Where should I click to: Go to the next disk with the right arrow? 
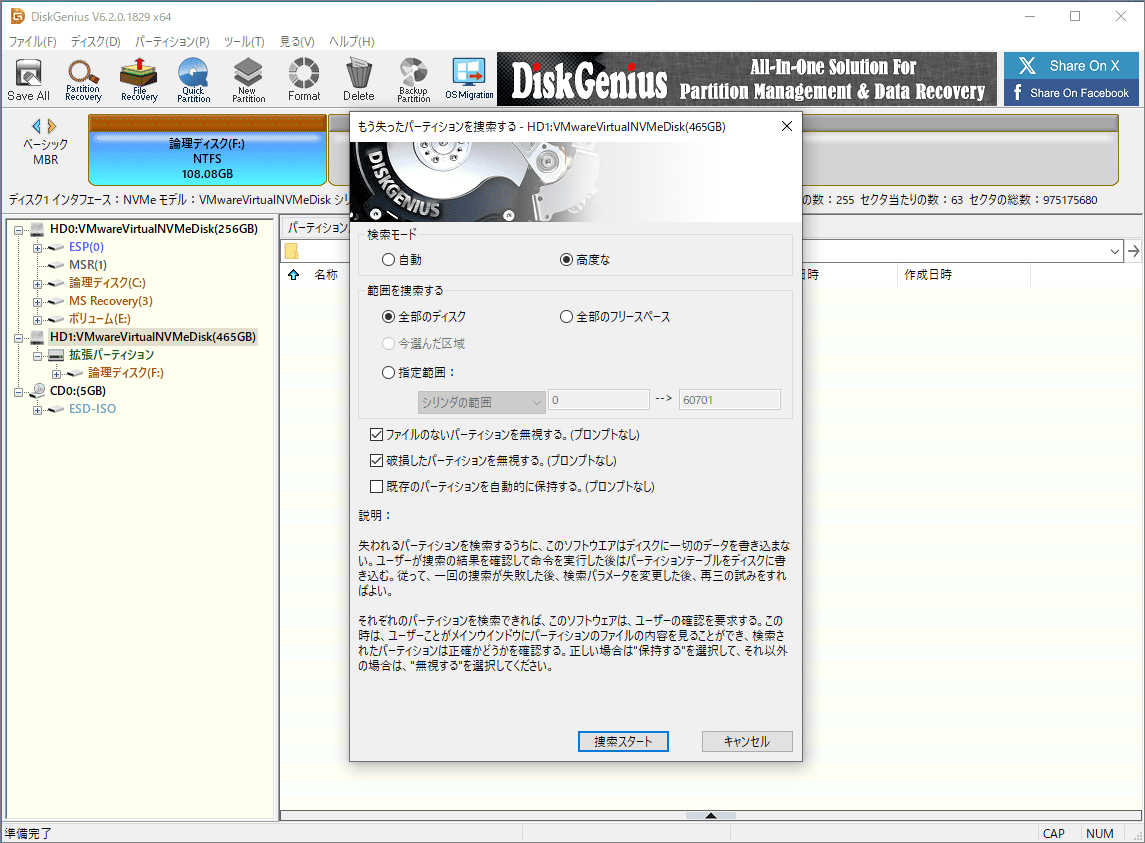52,126
